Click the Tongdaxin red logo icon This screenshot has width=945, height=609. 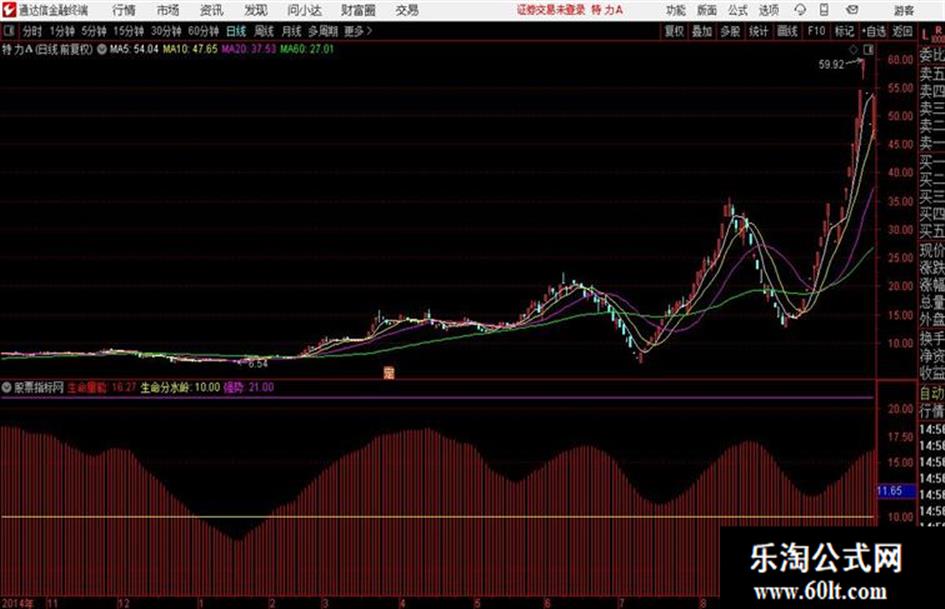pyautogui.click(x=8, y=10)
